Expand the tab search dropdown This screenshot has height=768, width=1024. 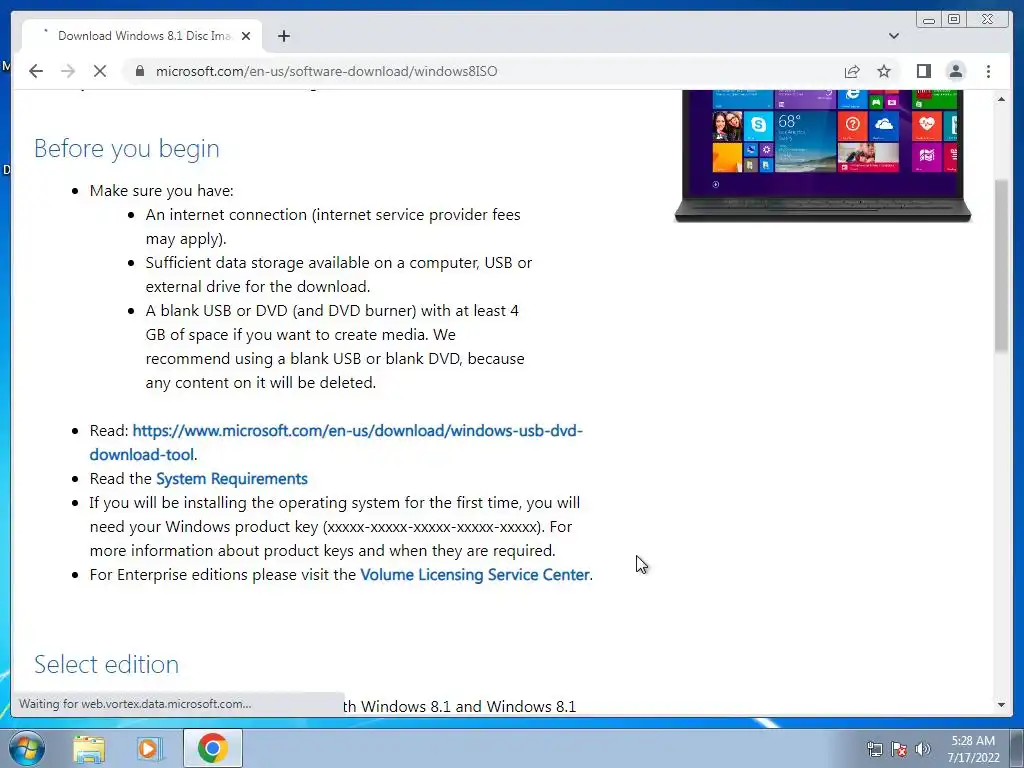[x=893, y=36]
